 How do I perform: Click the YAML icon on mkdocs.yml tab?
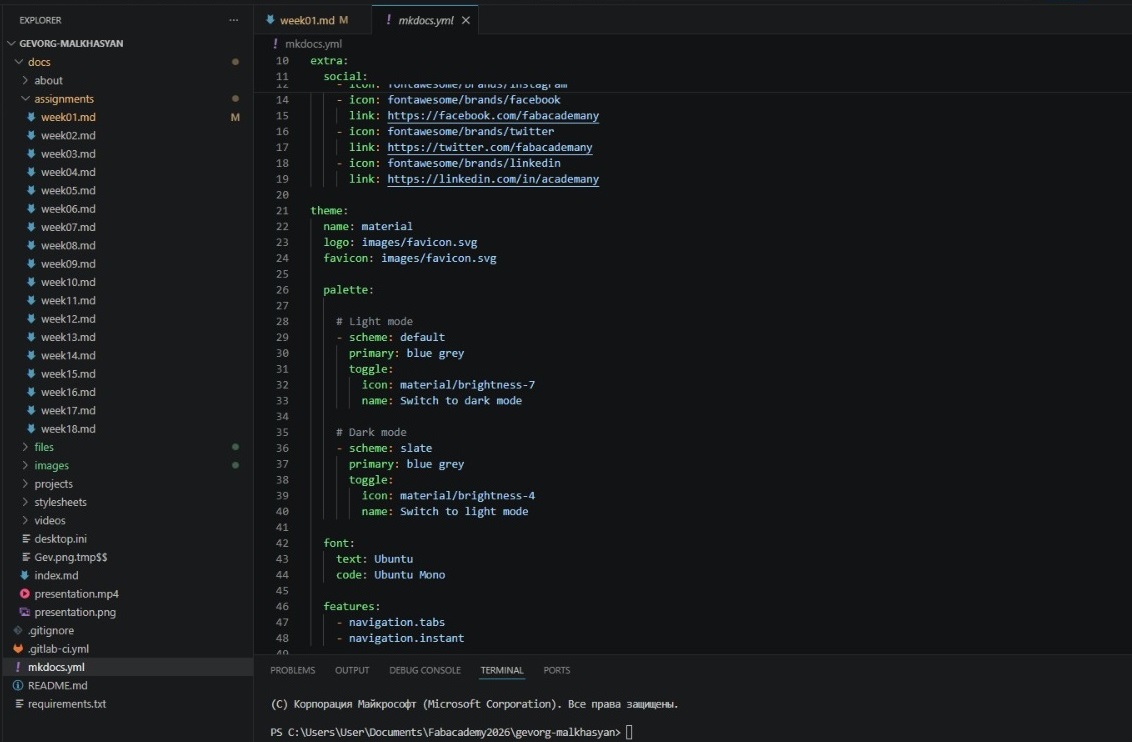pyautogui.click(x=388, y=20)
